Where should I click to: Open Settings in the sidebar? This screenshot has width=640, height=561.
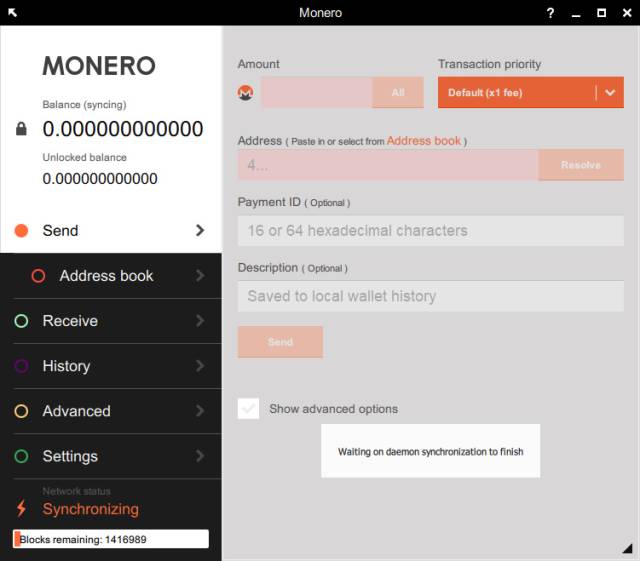click(111, 456)
